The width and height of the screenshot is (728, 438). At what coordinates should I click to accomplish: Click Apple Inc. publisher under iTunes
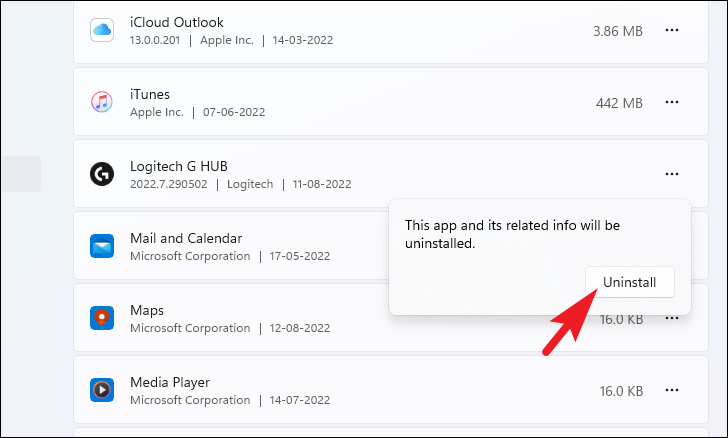(157, 112)
